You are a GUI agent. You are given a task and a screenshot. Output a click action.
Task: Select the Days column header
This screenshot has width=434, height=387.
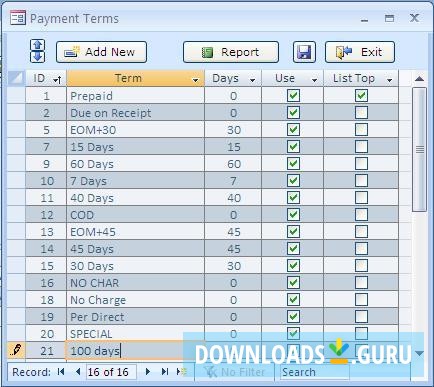[233, 78]
